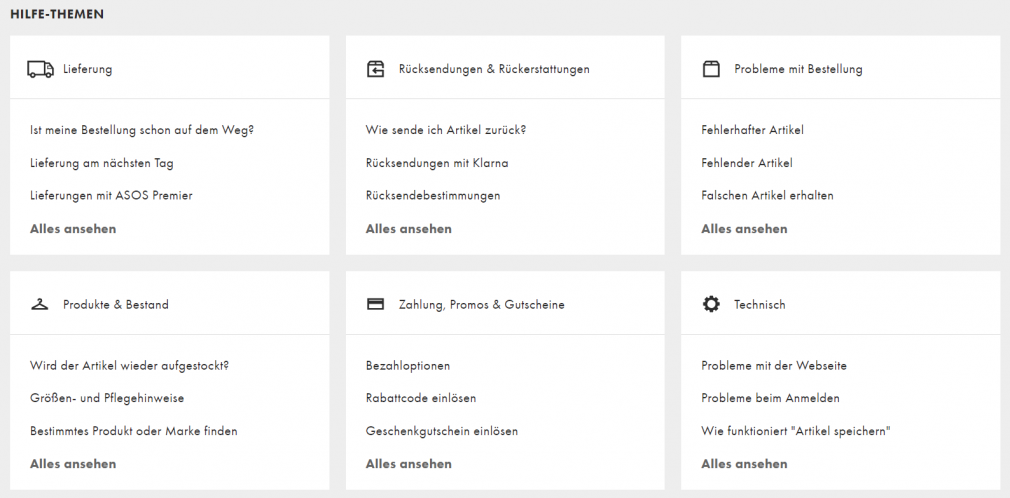
Task: Open the Technisch topic heading
Action: [x=760, y=305]
